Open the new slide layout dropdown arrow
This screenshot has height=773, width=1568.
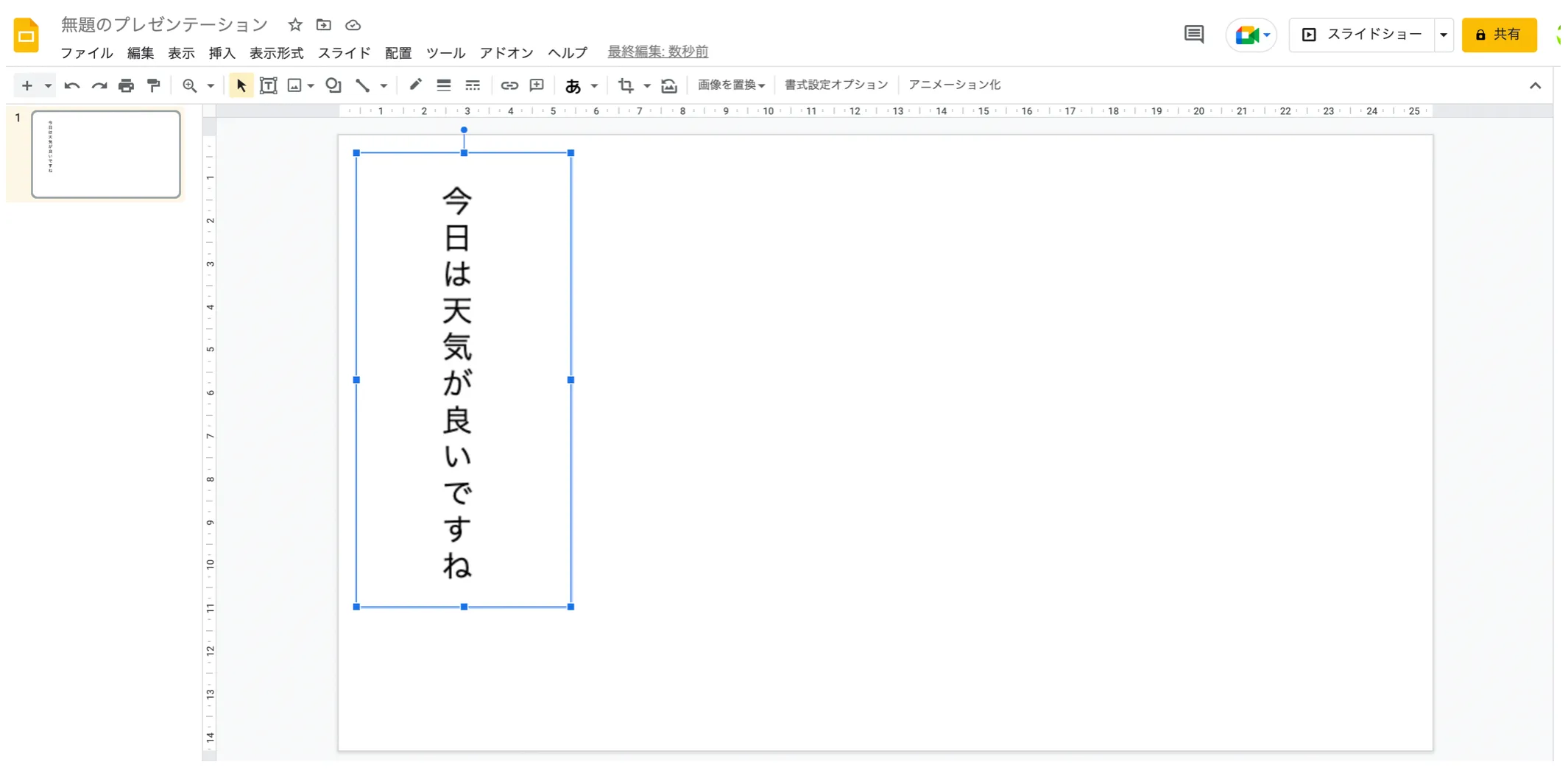[48, 86]
